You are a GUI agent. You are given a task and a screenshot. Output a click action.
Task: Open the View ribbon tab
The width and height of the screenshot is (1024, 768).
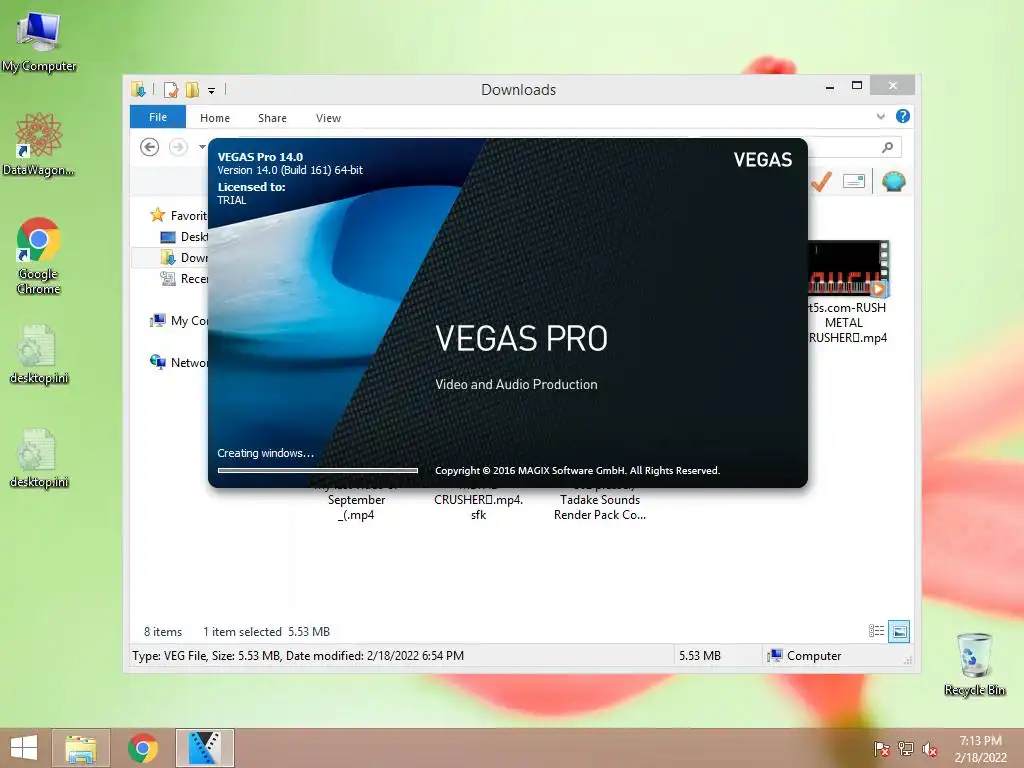coord(328,118)
